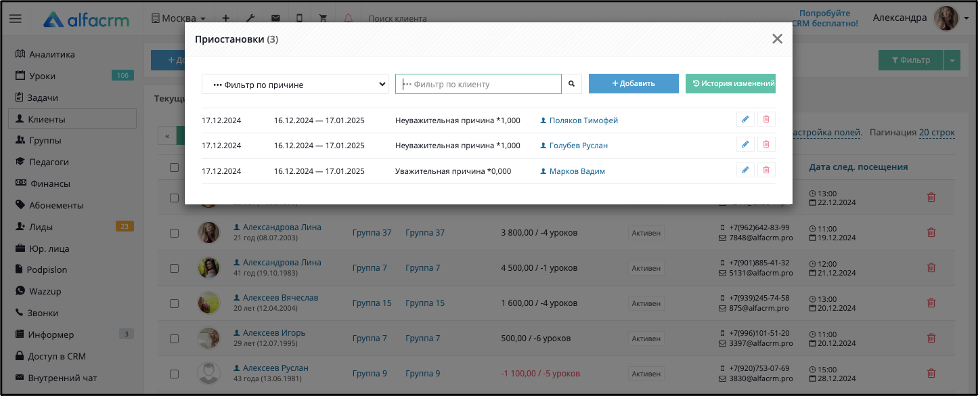Open the hamburger menu icon
The width and height of the screenshot is (979, 397).
[16, 19]
